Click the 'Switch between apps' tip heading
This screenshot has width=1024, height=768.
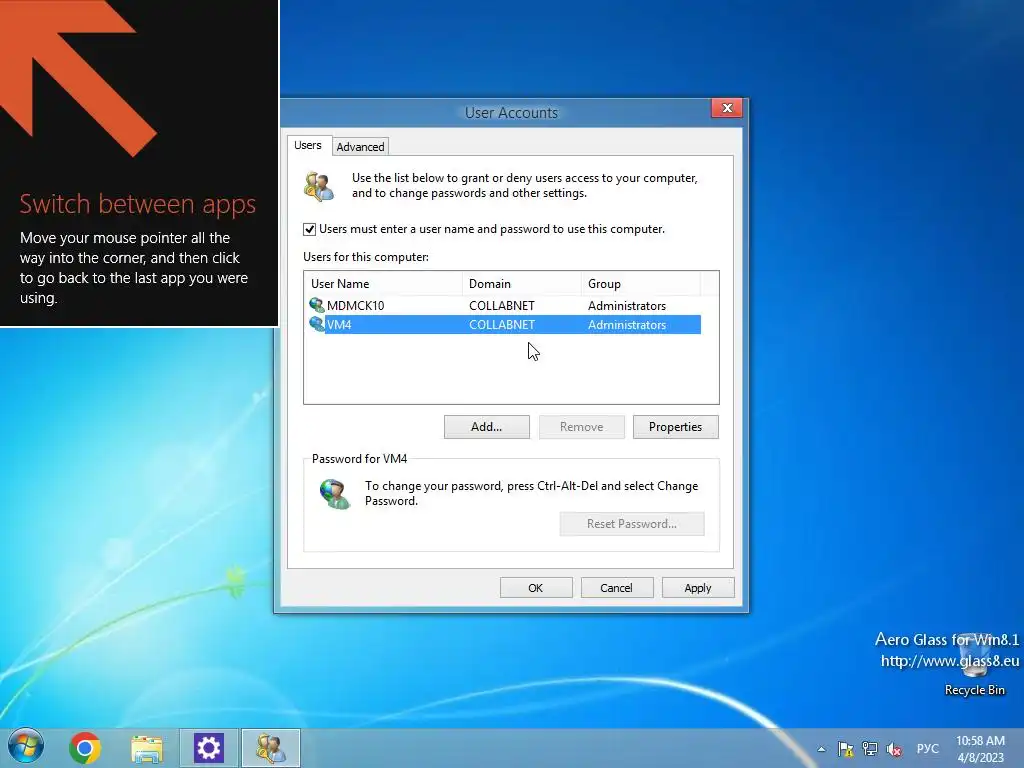[x=138, y=204]
